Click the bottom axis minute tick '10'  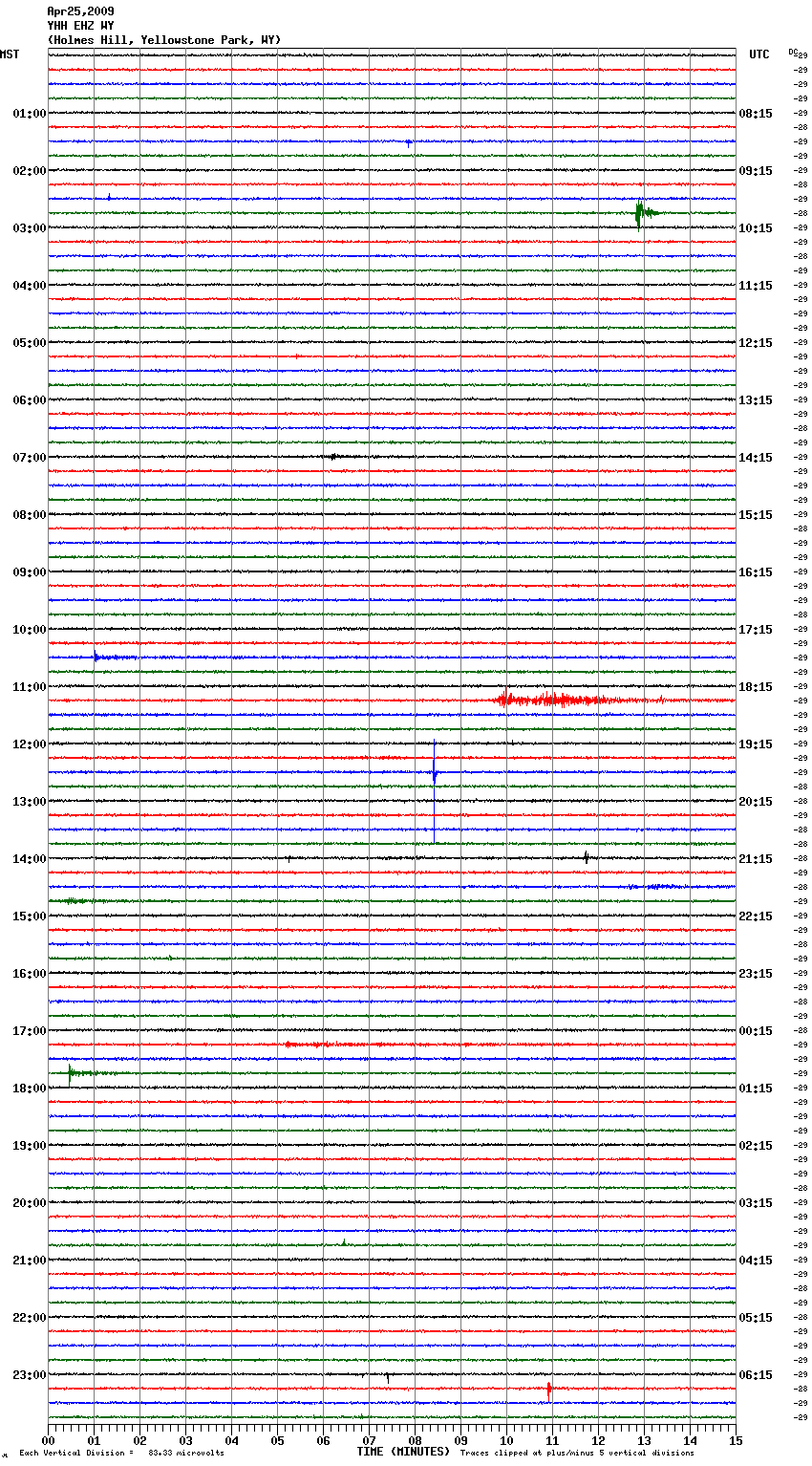point(506,1440)
